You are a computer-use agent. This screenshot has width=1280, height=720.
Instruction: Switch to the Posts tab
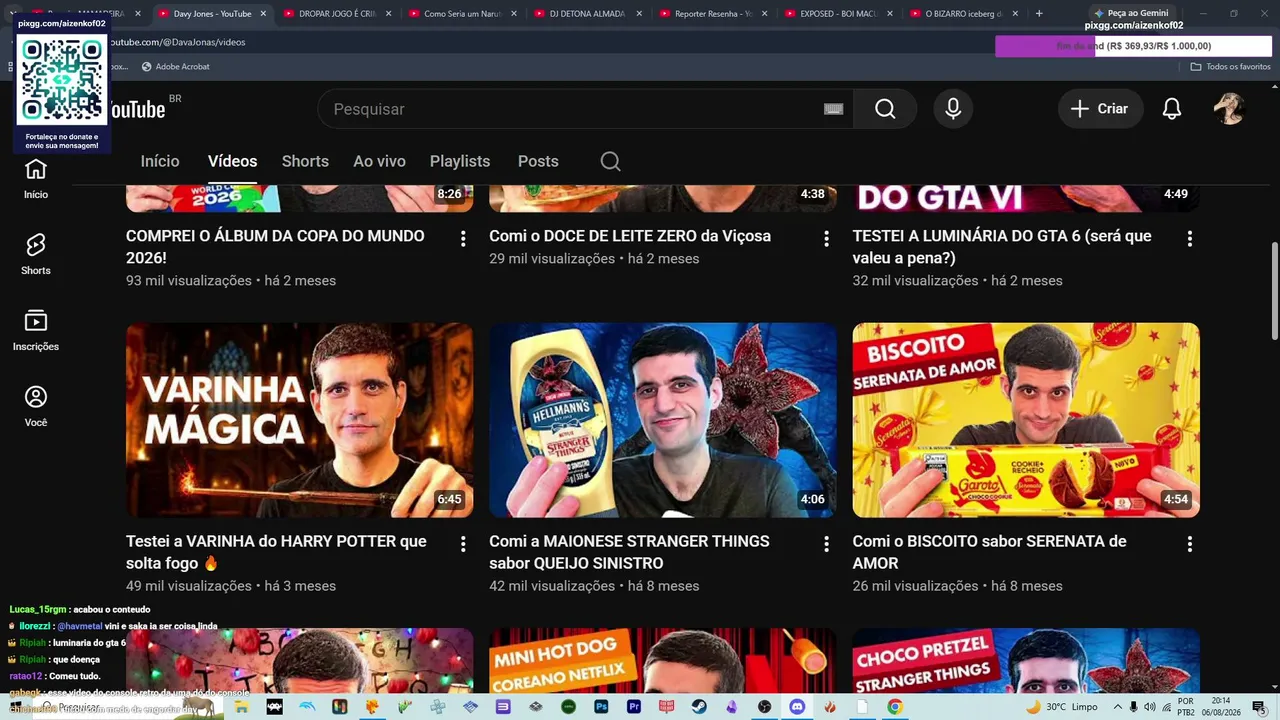(x=538, y=161)
